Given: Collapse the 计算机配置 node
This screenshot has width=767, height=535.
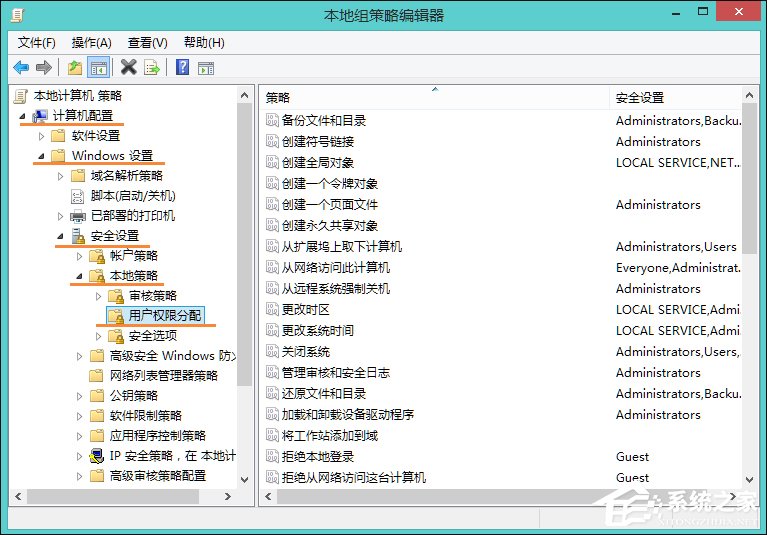Looking at the screenshot, I should pos(23,116).
